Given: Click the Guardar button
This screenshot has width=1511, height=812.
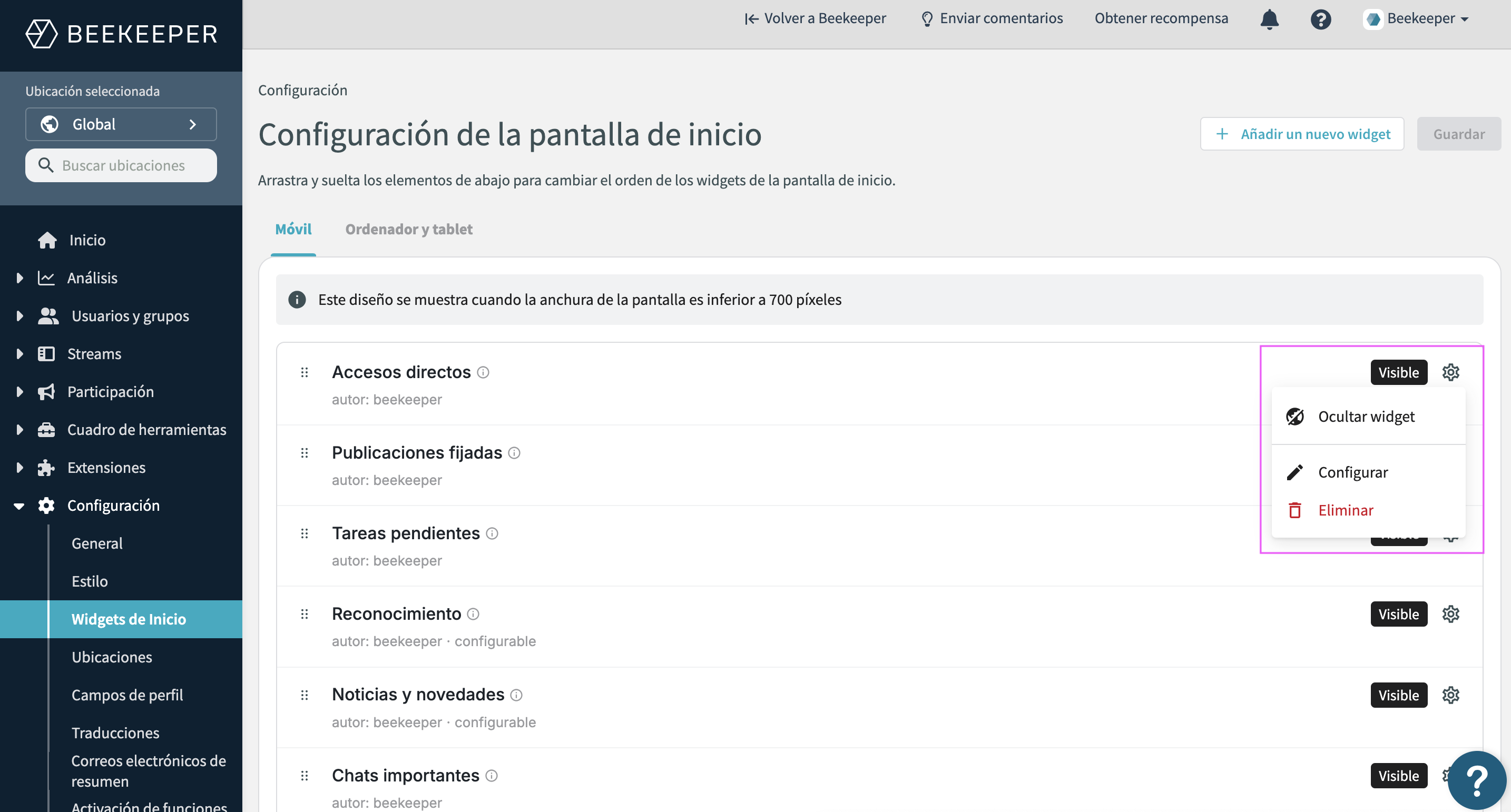Looking at the screenshot, I should click(x=1459, y=134).
